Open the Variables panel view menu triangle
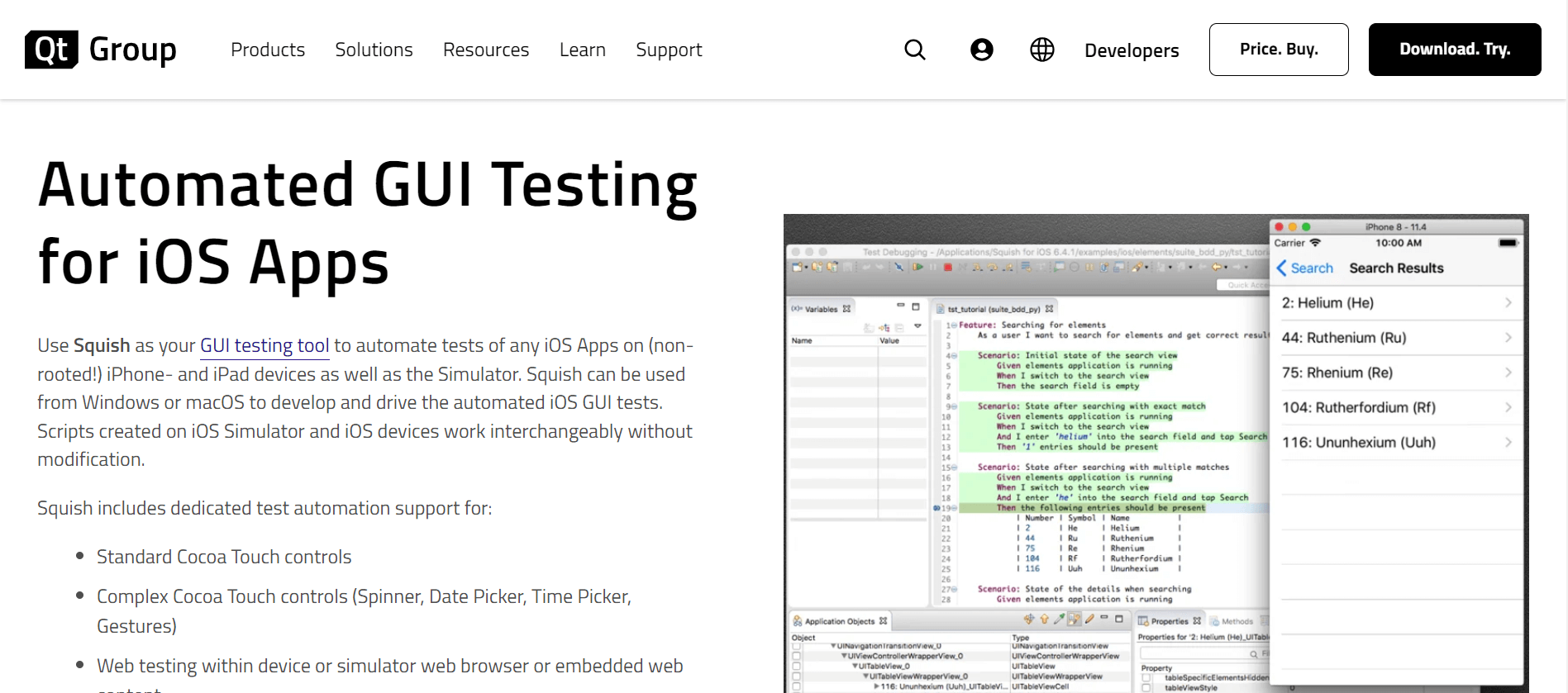Screen dimensions: 1568x693 [x=917, y=326]
